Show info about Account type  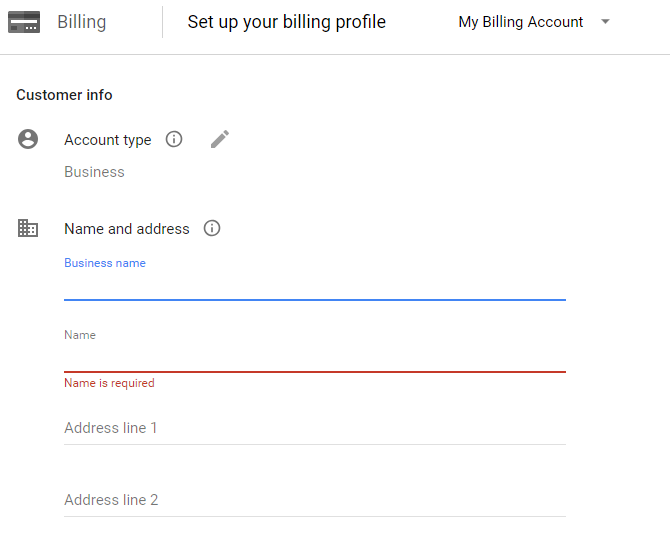point(174,139)
